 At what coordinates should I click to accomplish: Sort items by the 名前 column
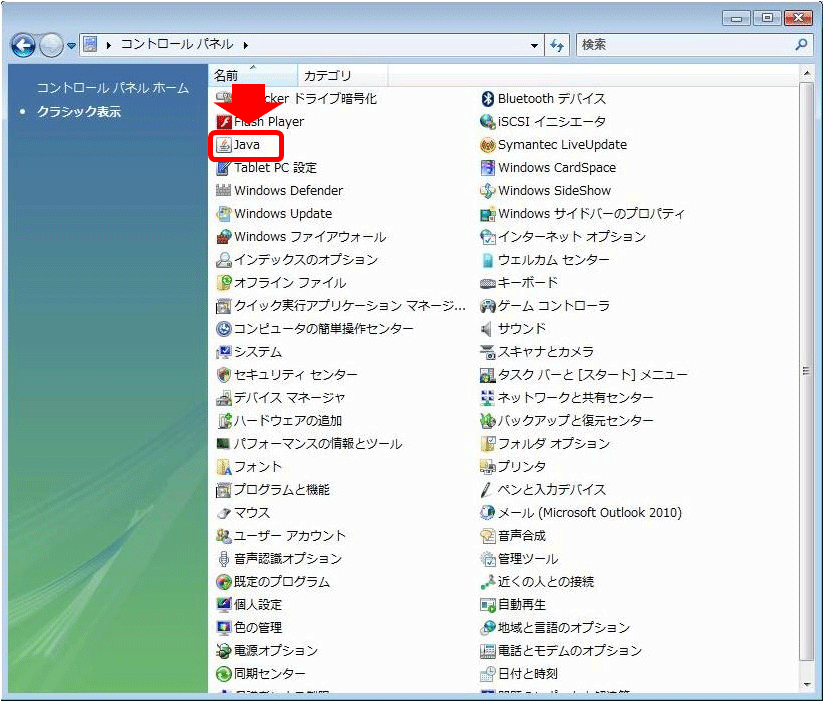pyautogui.click(x=253, y=76)
